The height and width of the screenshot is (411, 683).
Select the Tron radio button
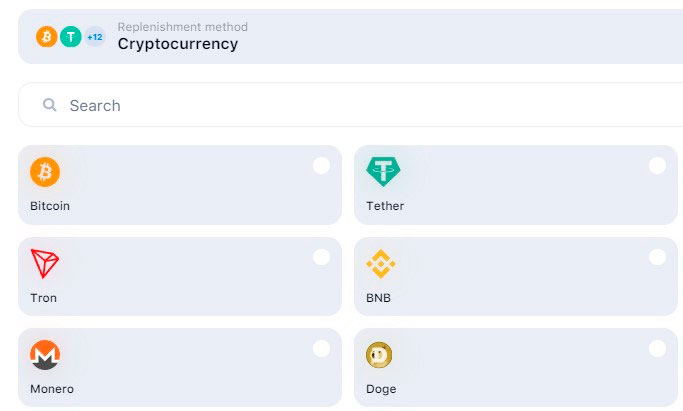(x=321, y=257)
